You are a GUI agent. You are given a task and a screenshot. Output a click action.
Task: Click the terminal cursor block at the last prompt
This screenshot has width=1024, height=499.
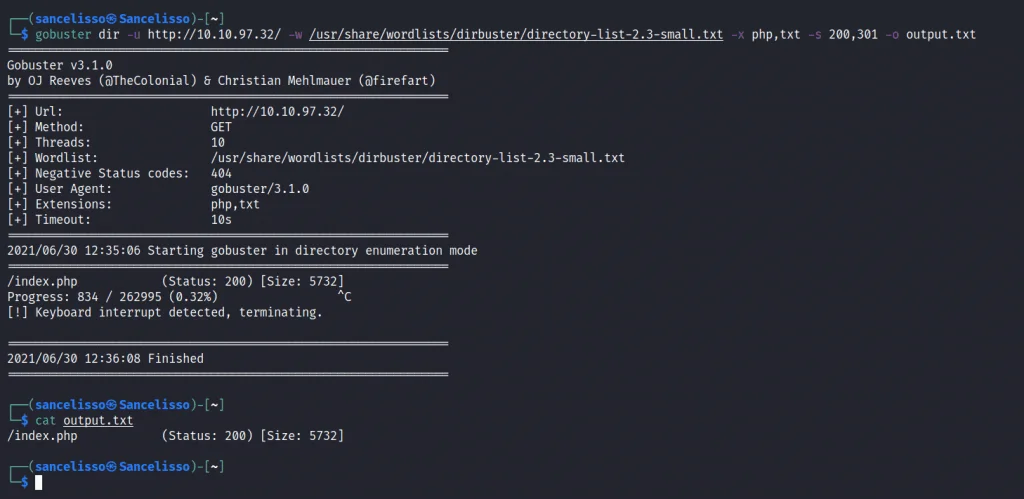[x=39, y=483]
